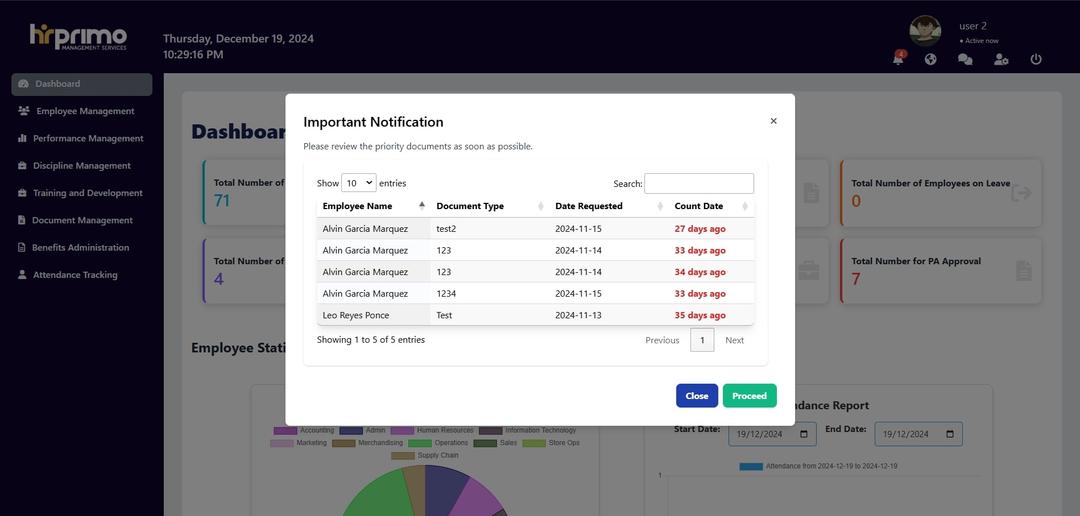The width and height of the screenshot is (1080, 516).
Task: Toggle the Accounting legend color swatch
Action: 285,431
